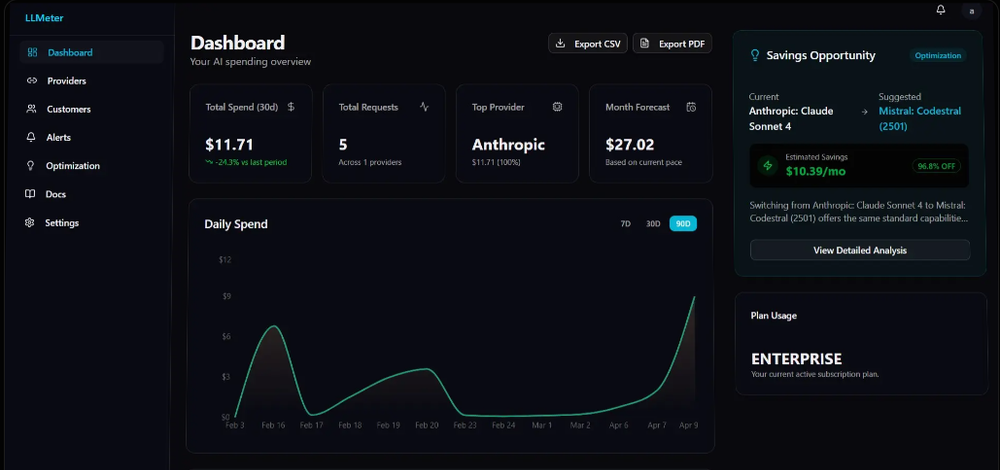Click the Feb 16 chart axis label
The image size is (1000, 470).
click(273, 425)
